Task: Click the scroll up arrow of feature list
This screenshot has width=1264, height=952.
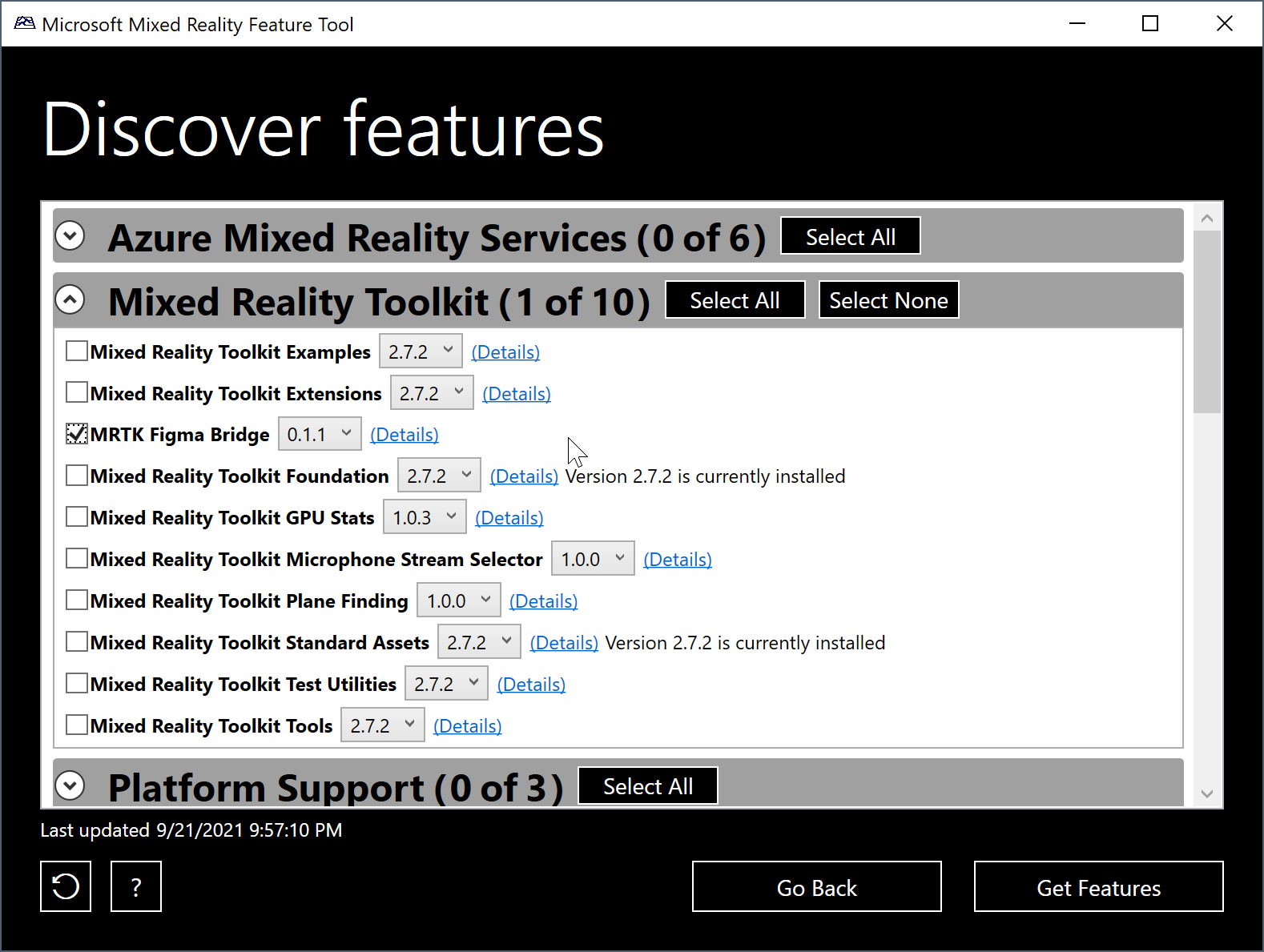Action: tap(1207, 218)
